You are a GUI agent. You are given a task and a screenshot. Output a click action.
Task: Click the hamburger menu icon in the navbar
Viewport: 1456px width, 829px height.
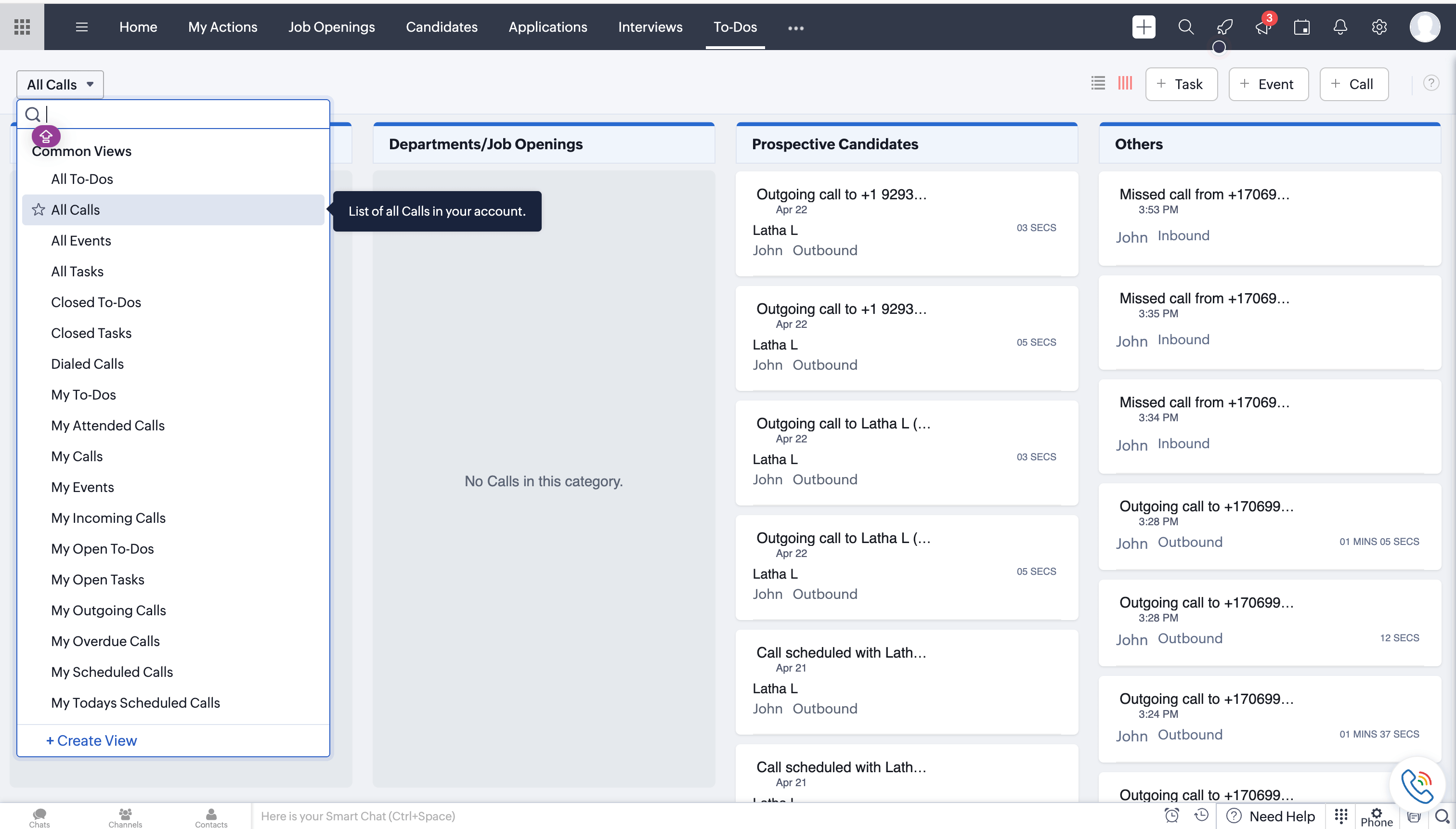tap(81, 27)
